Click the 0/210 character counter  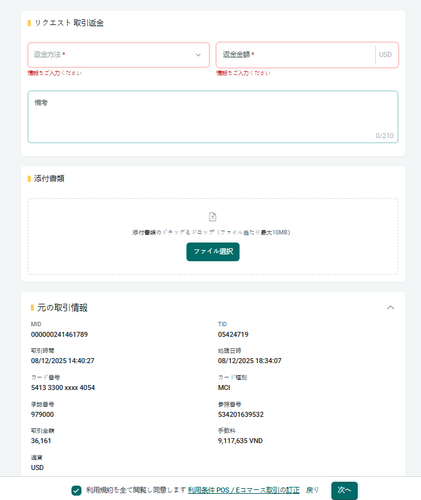(x=385, y=136)
